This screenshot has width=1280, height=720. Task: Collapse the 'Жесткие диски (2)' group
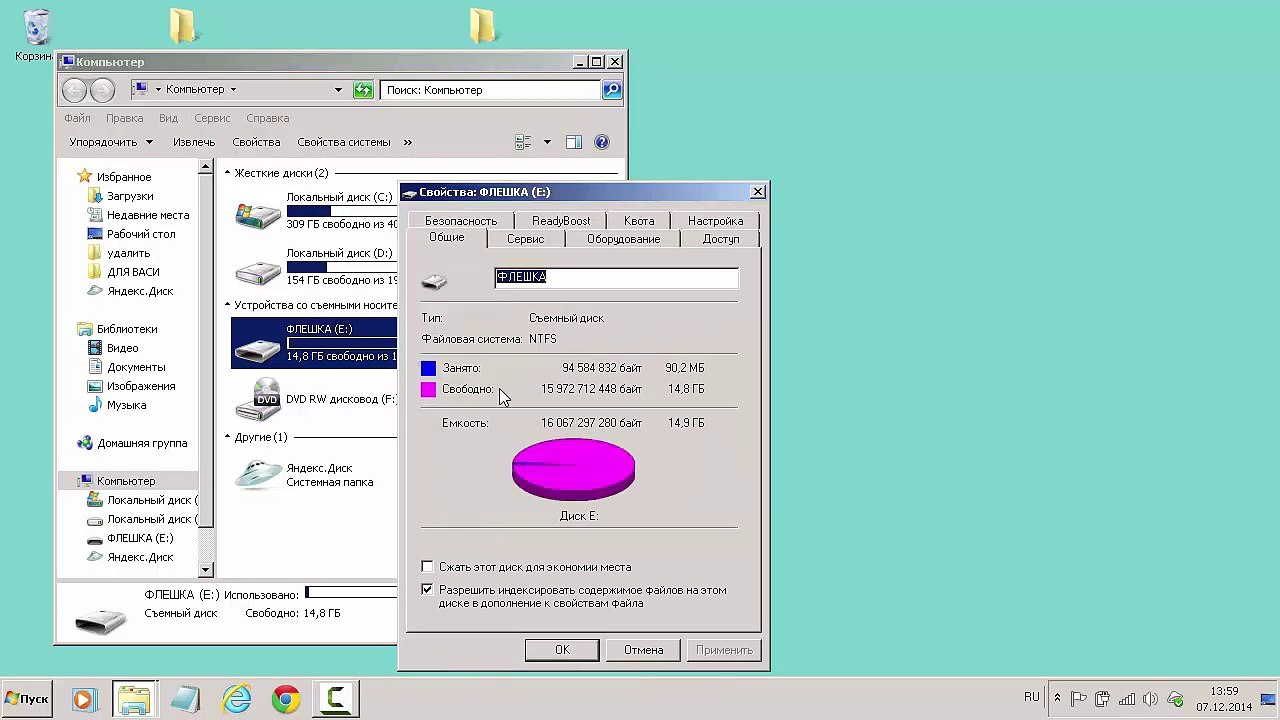click(x=227, y=173)
